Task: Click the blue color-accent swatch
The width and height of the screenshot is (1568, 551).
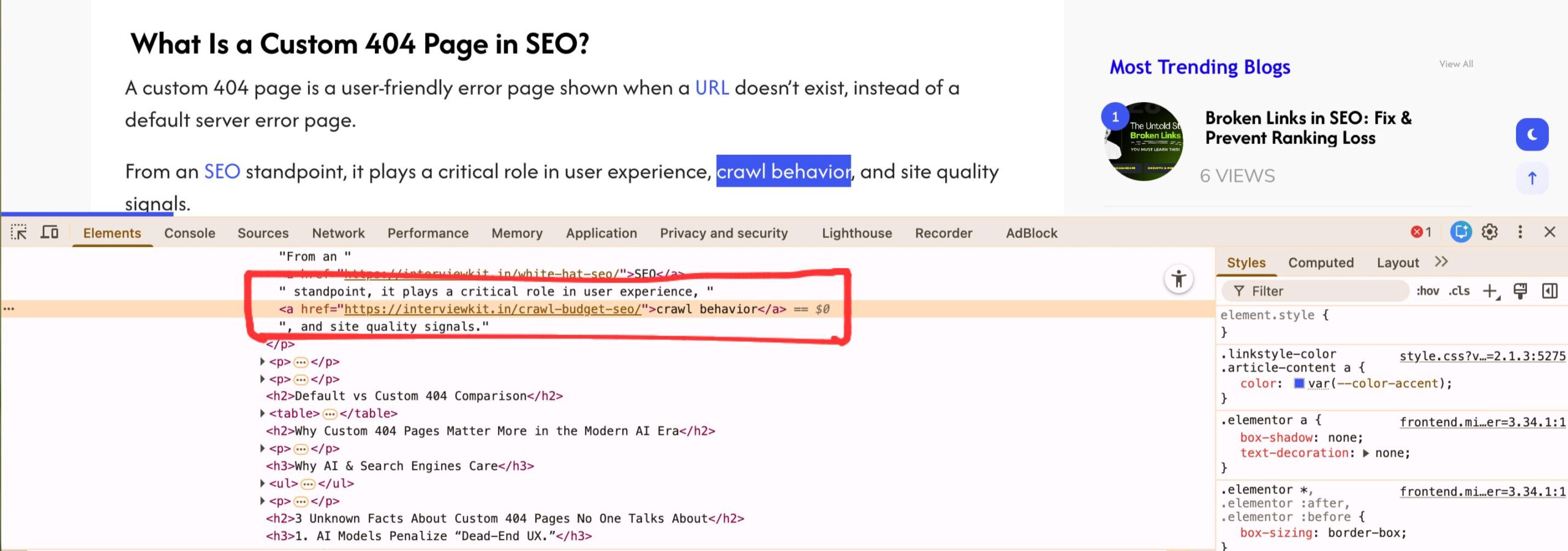Action: 1298,384
